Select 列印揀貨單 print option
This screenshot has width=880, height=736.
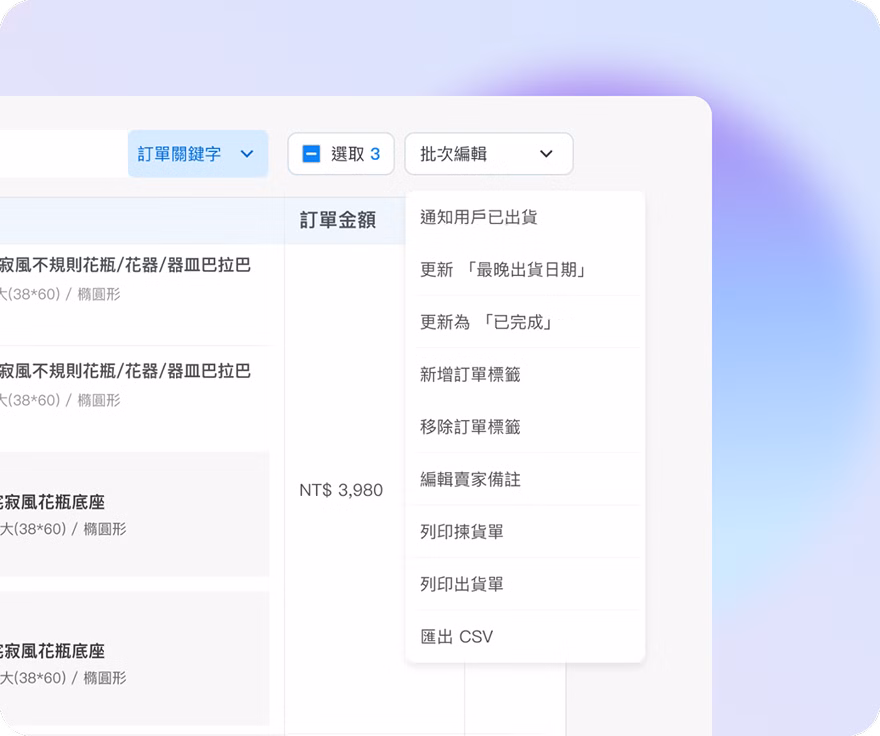click(x=525, y=532)
